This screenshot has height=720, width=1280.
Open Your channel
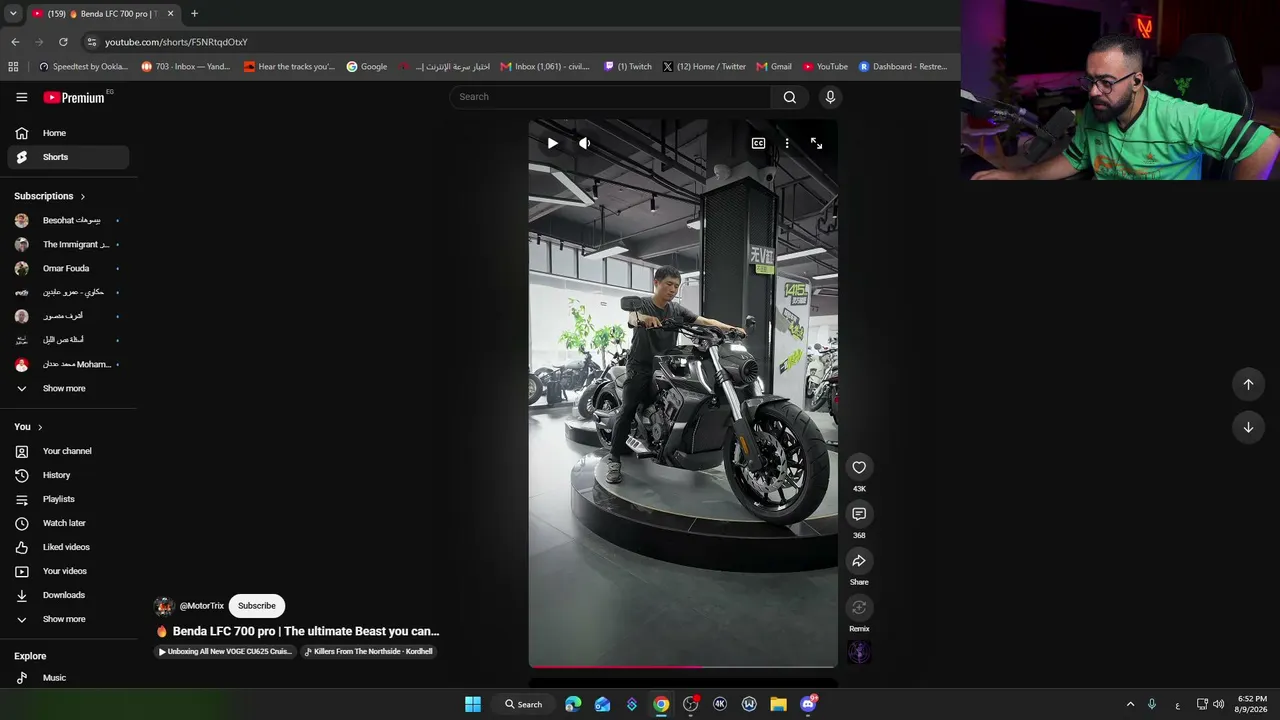pos(68,451)
